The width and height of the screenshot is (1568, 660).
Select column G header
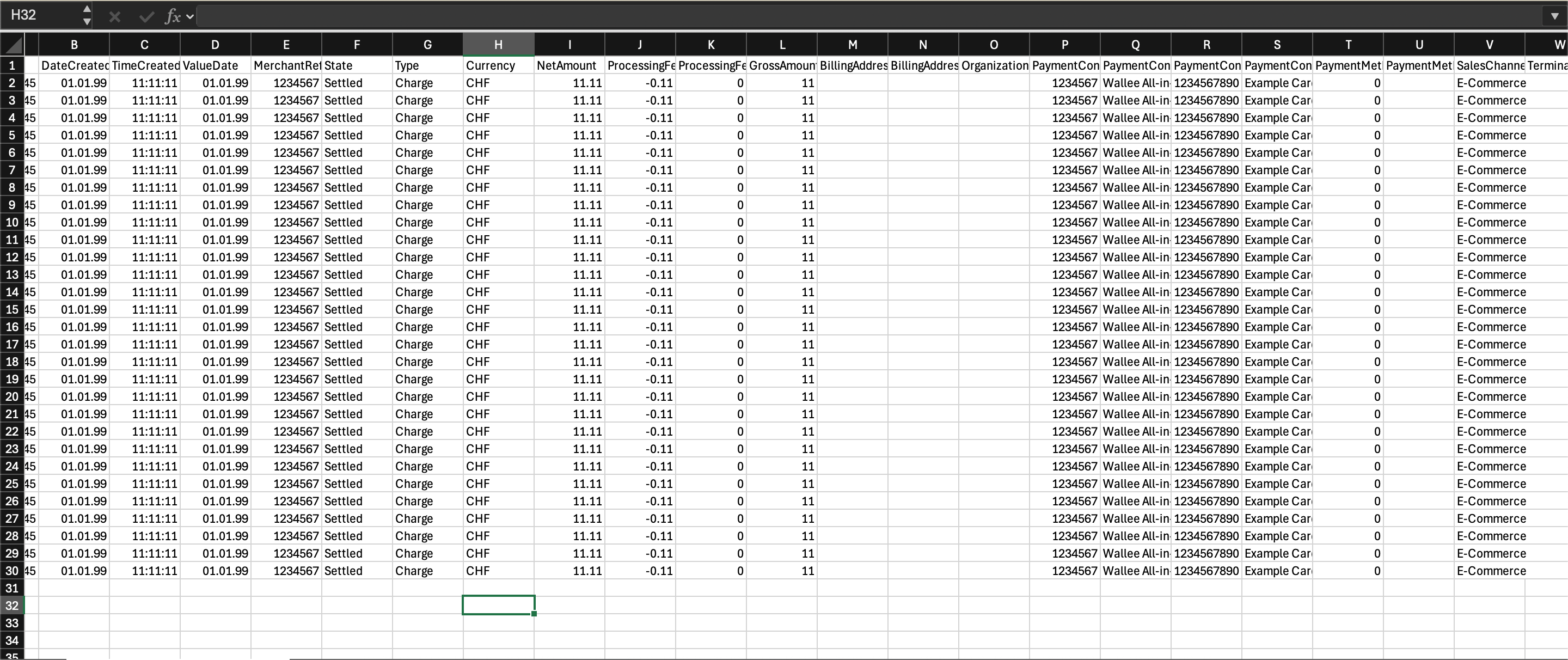tap(427, 45)
